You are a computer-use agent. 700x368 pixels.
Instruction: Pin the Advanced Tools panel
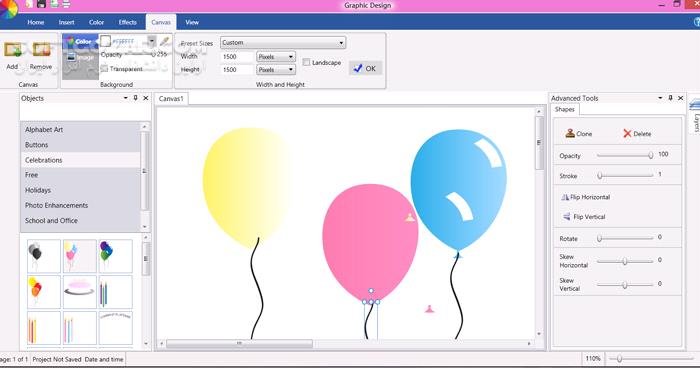[670, 98]
